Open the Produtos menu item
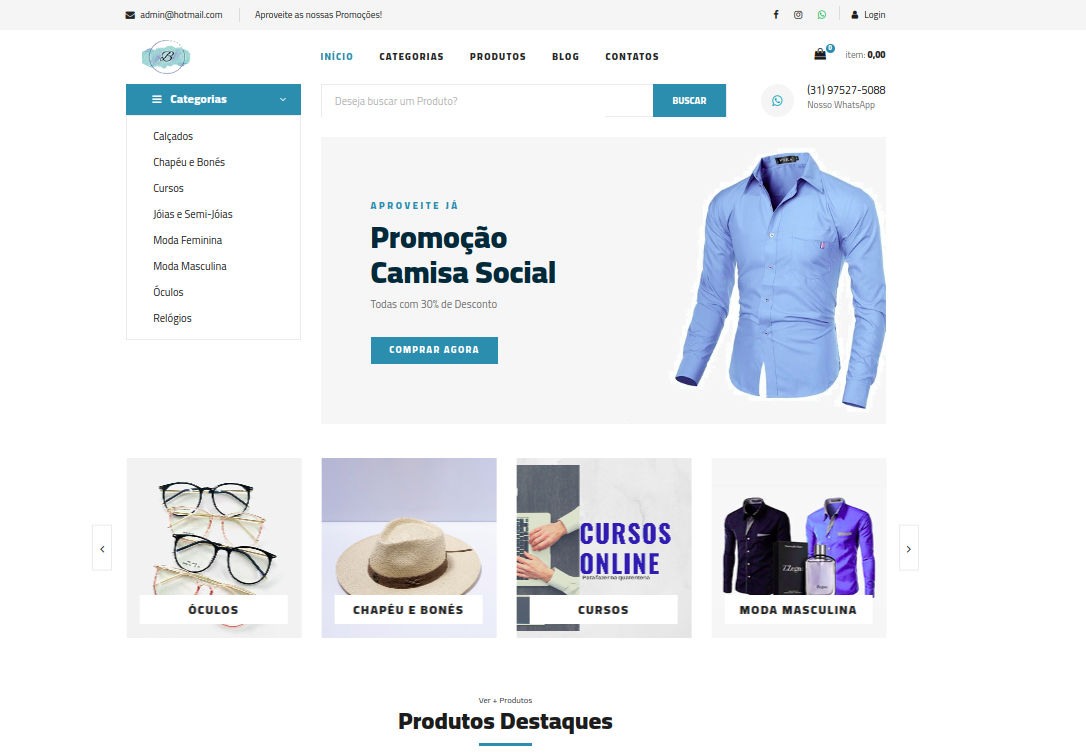Screen dimensions: 1086x756 click(497, 57)
